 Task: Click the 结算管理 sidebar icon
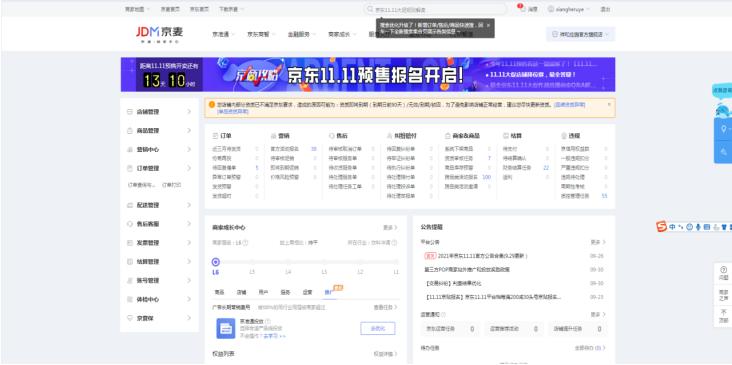(130, 261)
